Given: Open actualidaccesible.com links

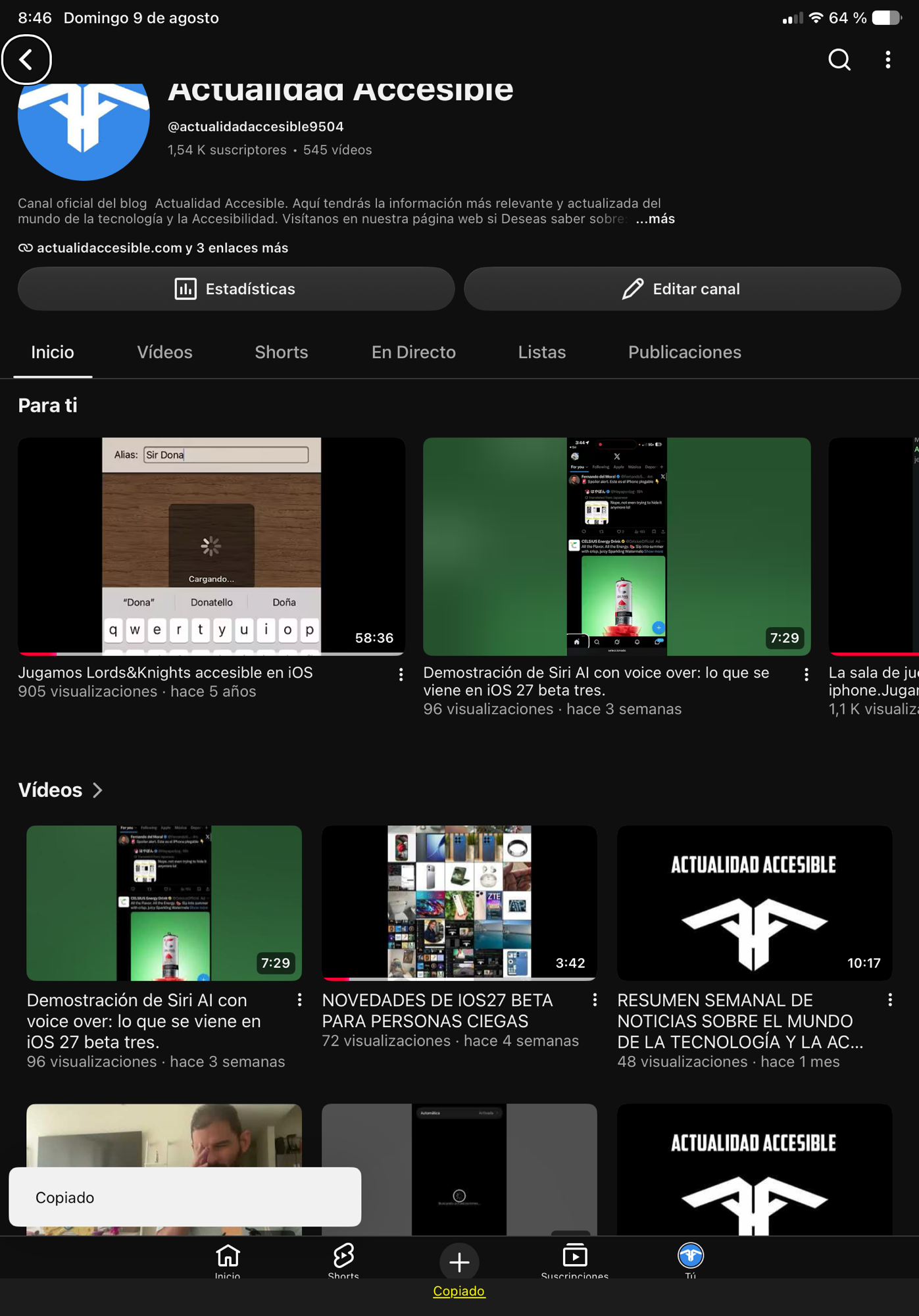Looking at the screenshot, I should [x=153, y=248].
